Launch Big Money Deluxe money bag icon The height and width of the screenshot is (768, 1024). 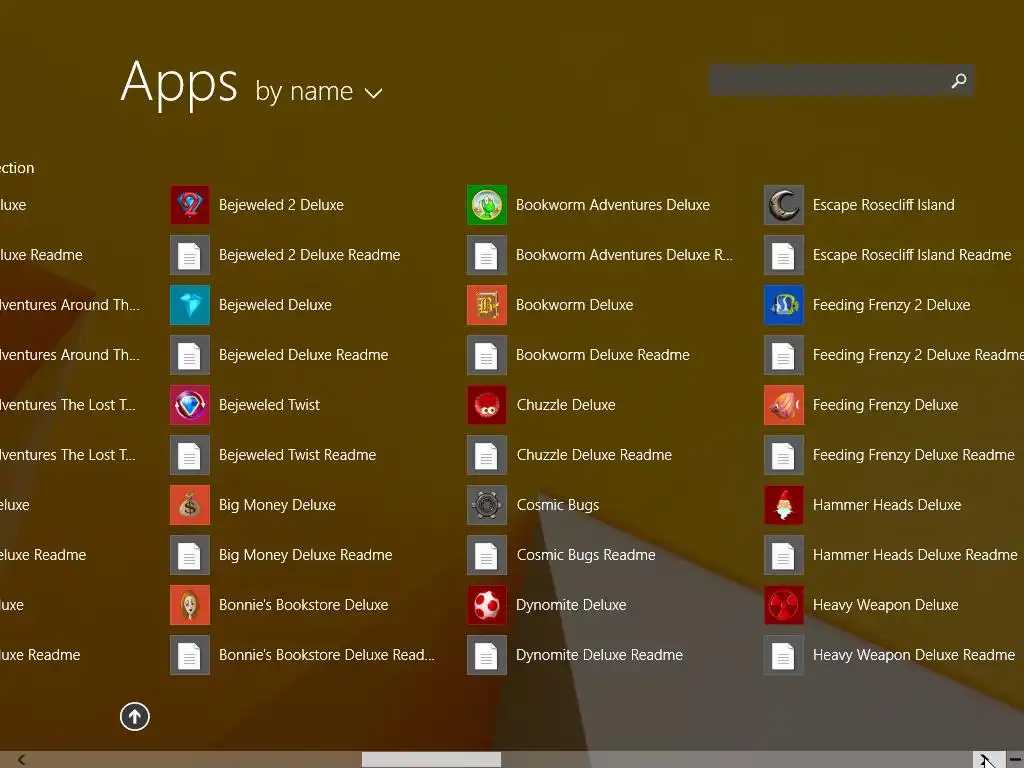pyautogui.click(x=190, y=505)
